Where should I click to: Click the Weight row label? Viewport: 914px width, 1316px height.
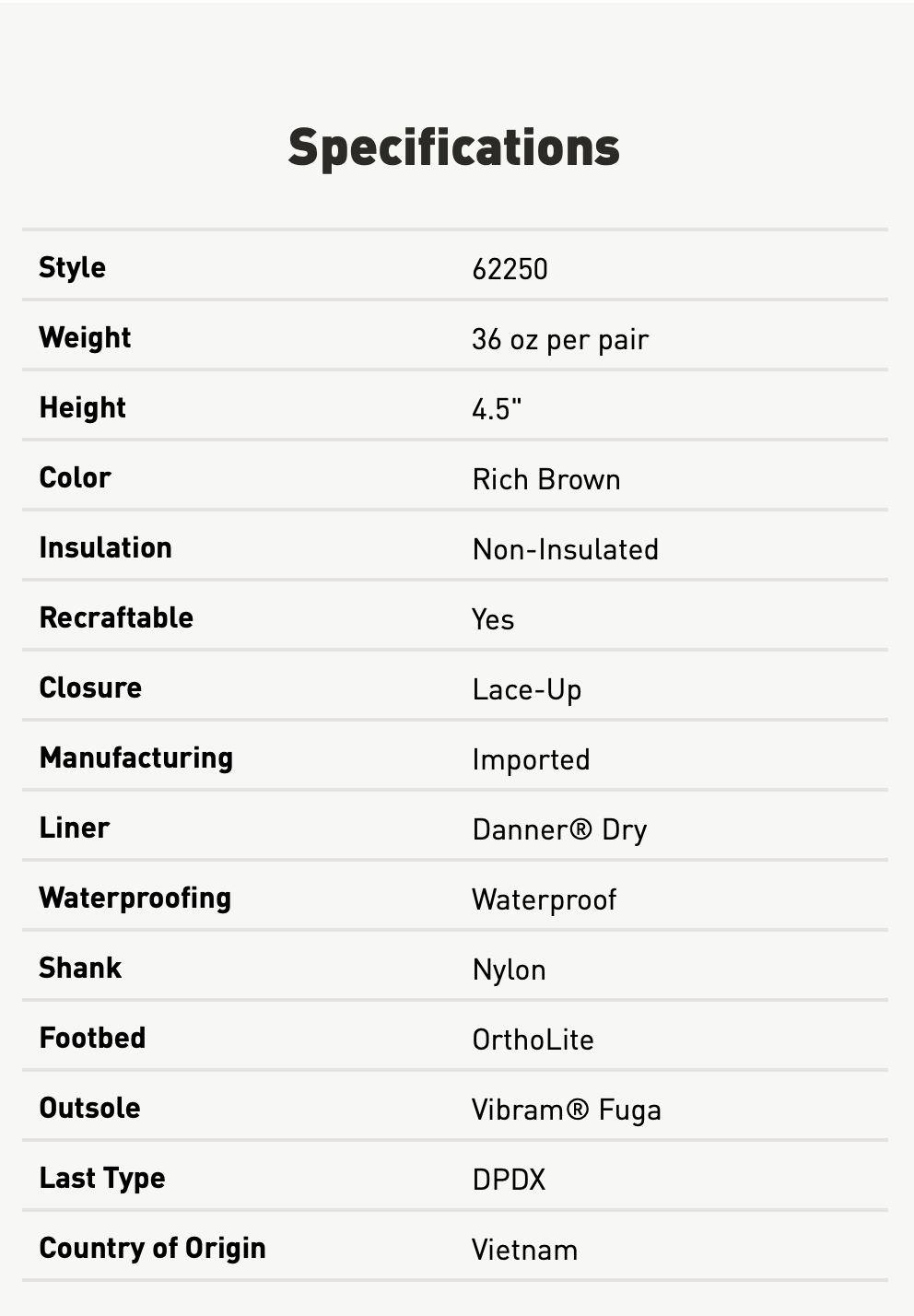tap(85, 337)
